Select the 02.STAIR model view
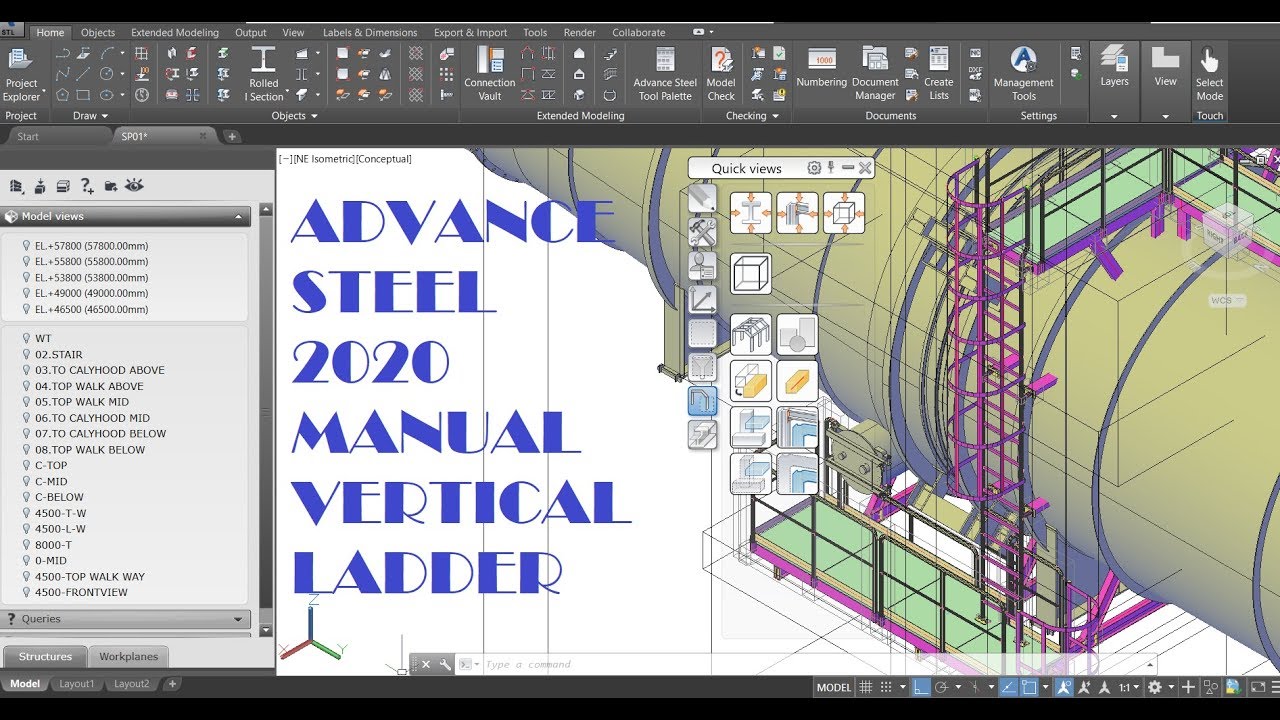The height and width of the screenshot is (720, 1280). [x=59, y=354]
